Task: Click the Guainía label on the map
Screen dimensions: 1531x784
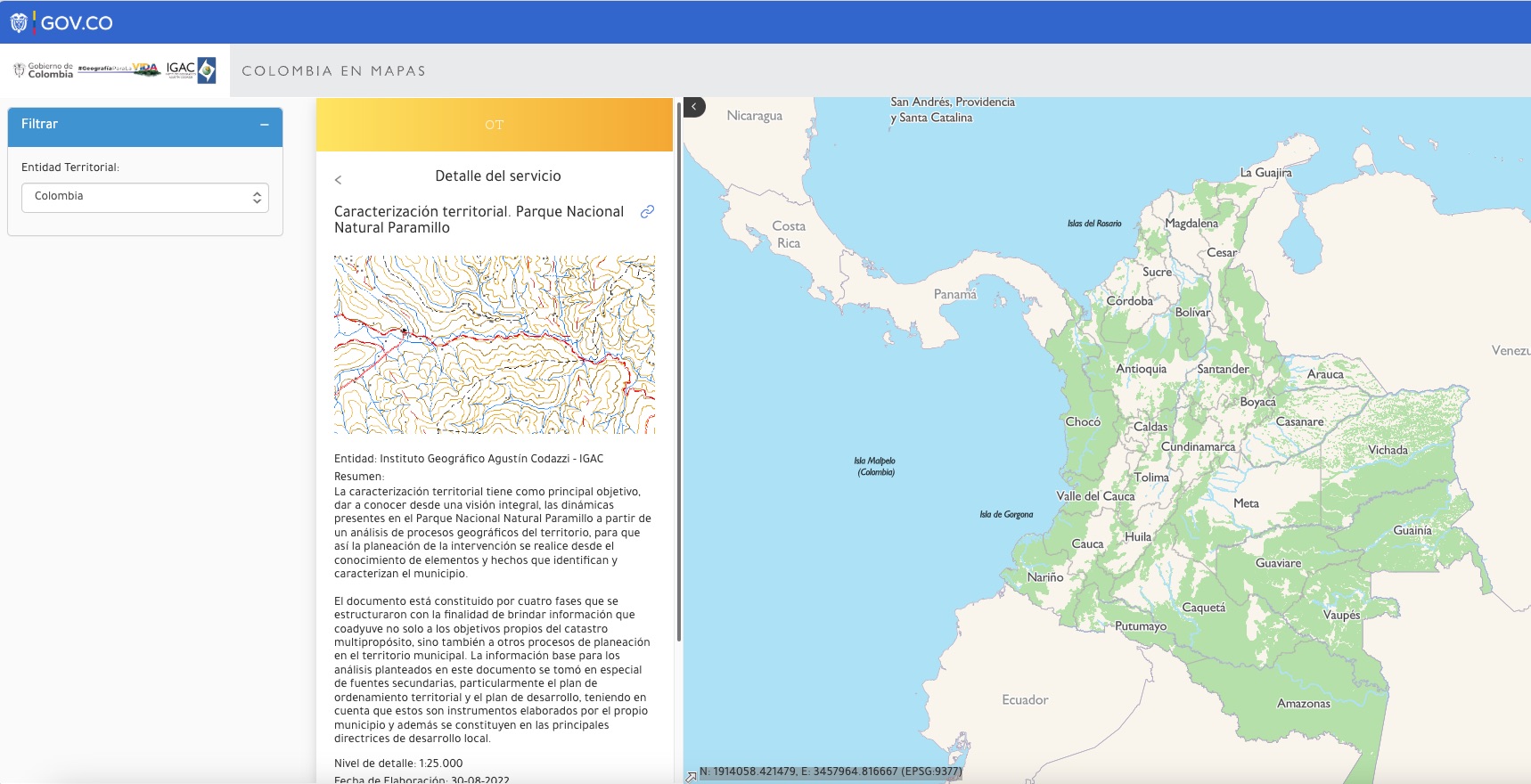Action: point(1412,530)
